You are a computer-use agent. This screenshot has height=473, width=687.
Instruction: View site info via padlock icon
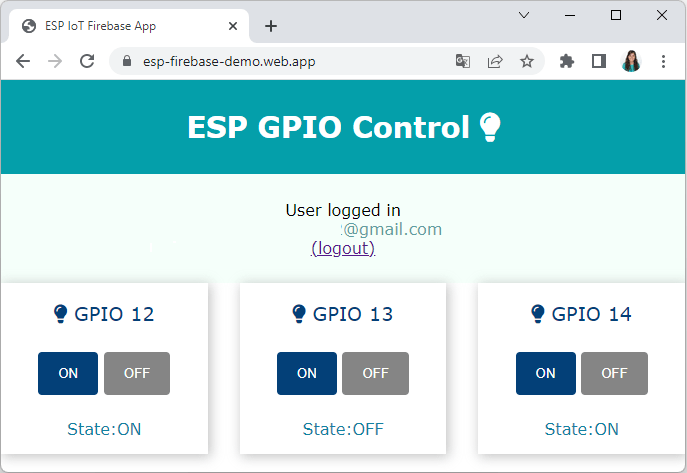pos(126,61)
